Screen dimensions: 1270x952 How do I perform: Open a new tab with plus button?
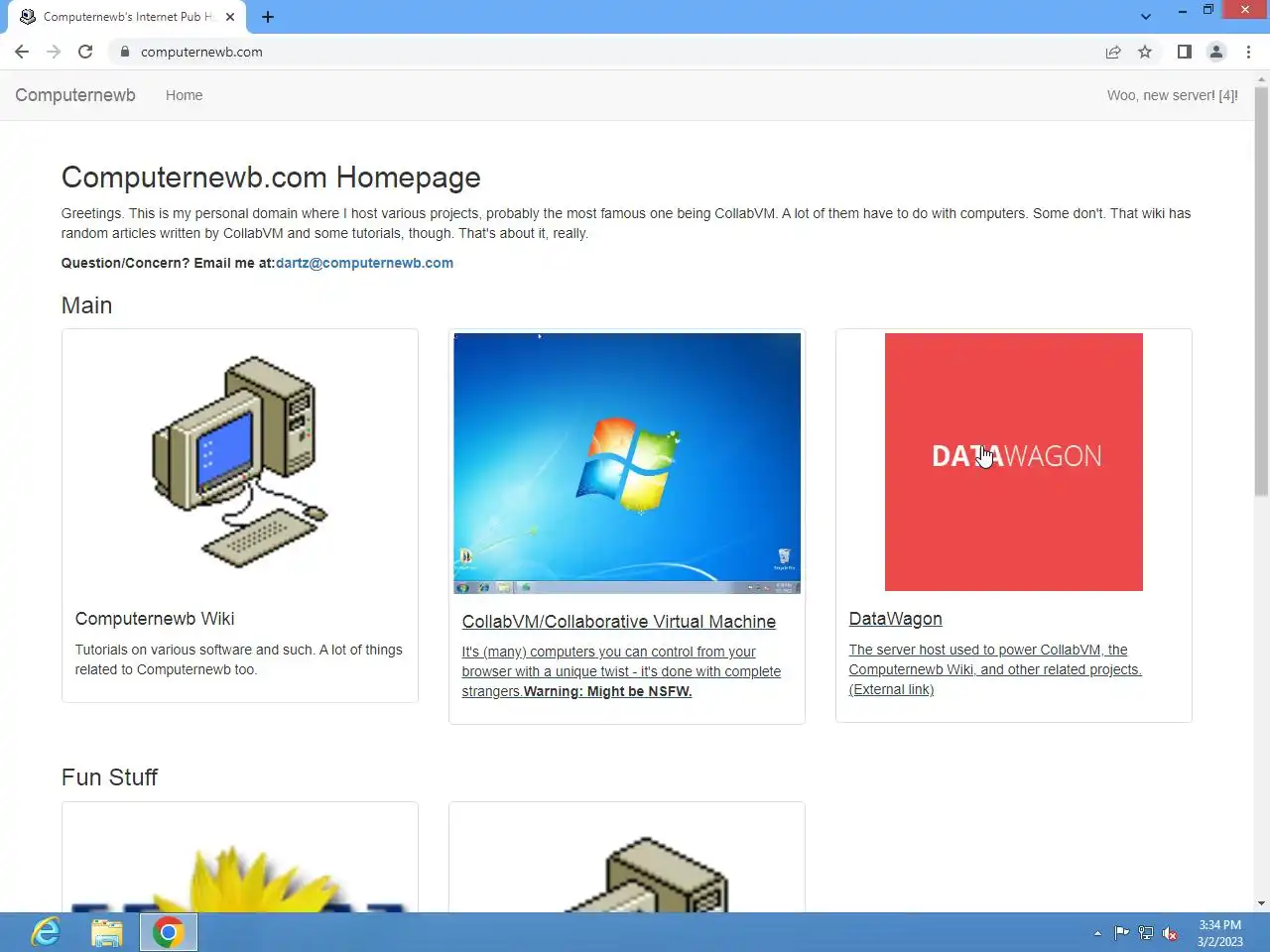click(268, 17)
